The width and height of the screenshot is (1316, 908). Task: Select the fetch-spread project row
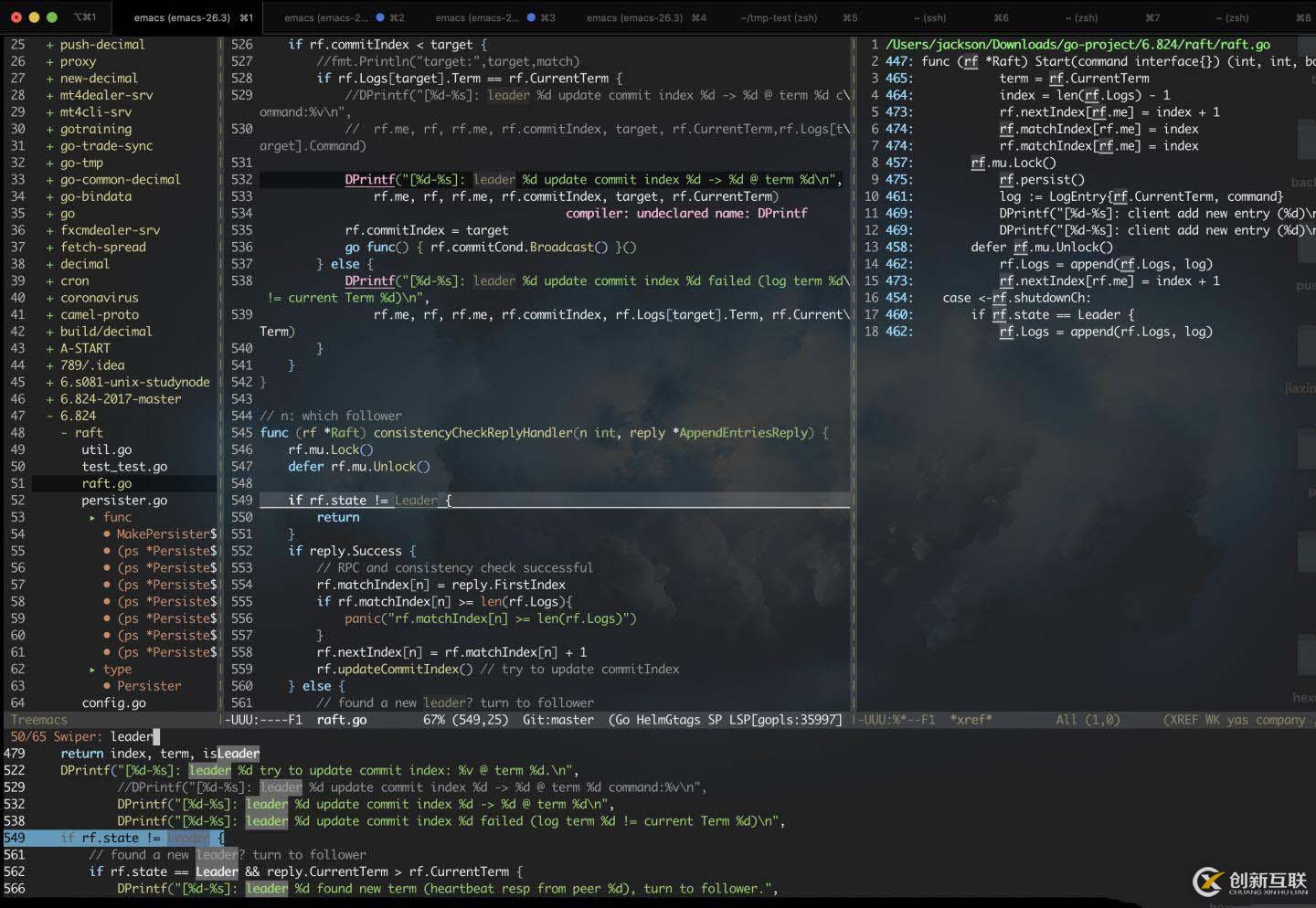[x=103, y=248]
